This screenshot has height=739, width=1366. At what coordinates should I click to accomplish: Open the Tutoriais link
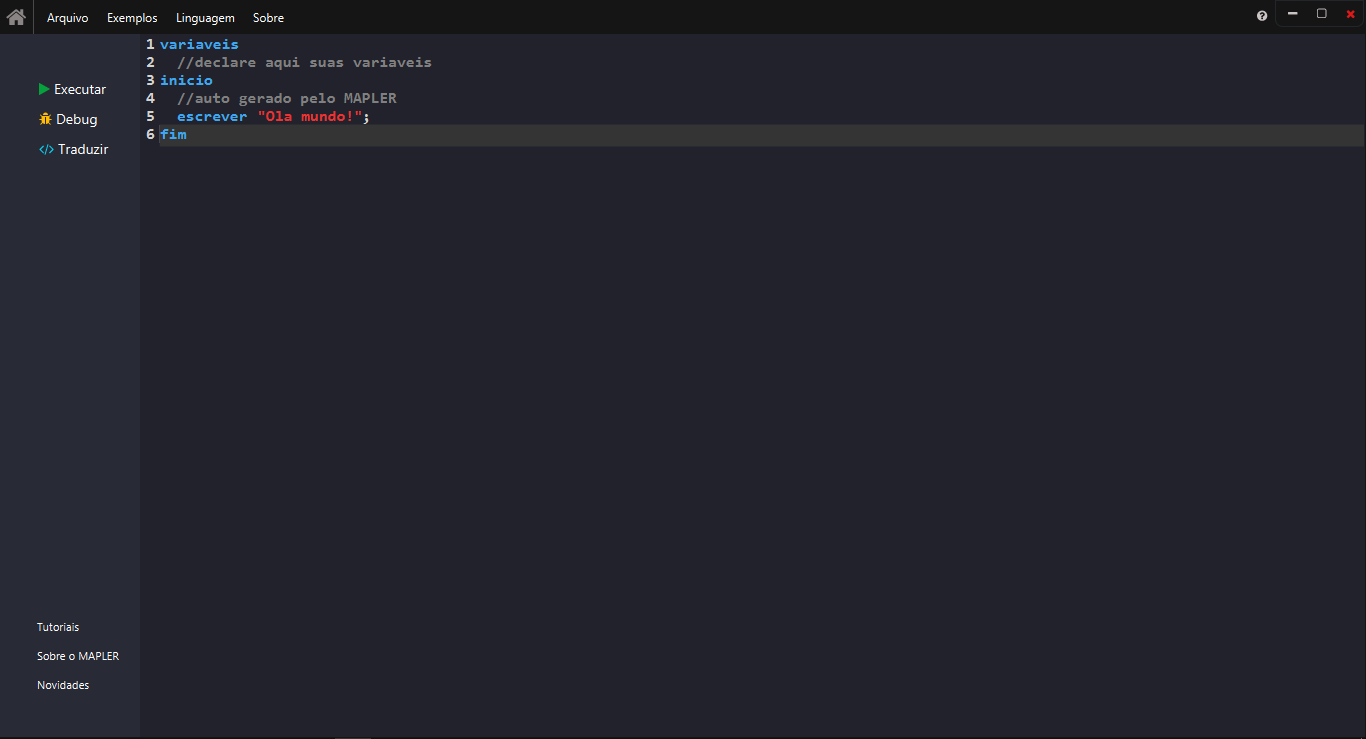tap(58, 627)
